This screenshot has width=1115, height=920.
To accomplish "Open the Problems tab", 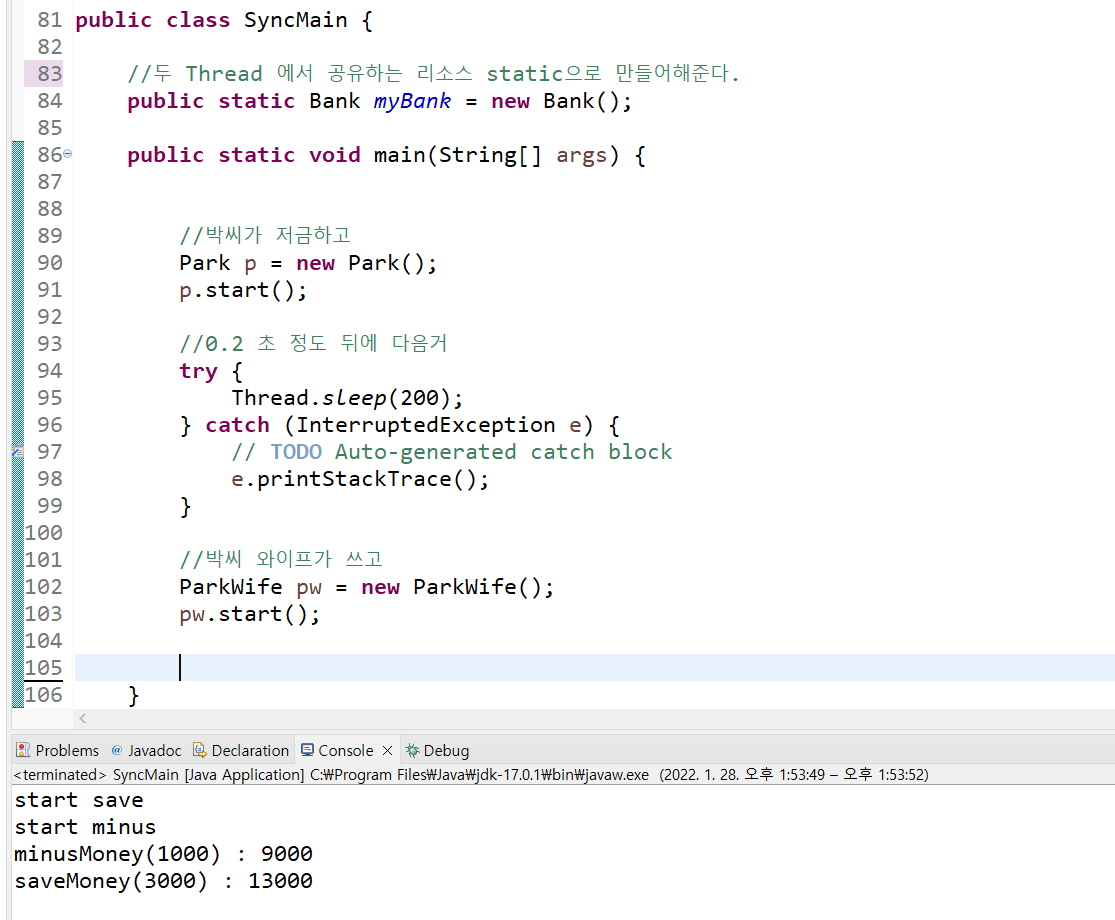I will coord(58,750).
